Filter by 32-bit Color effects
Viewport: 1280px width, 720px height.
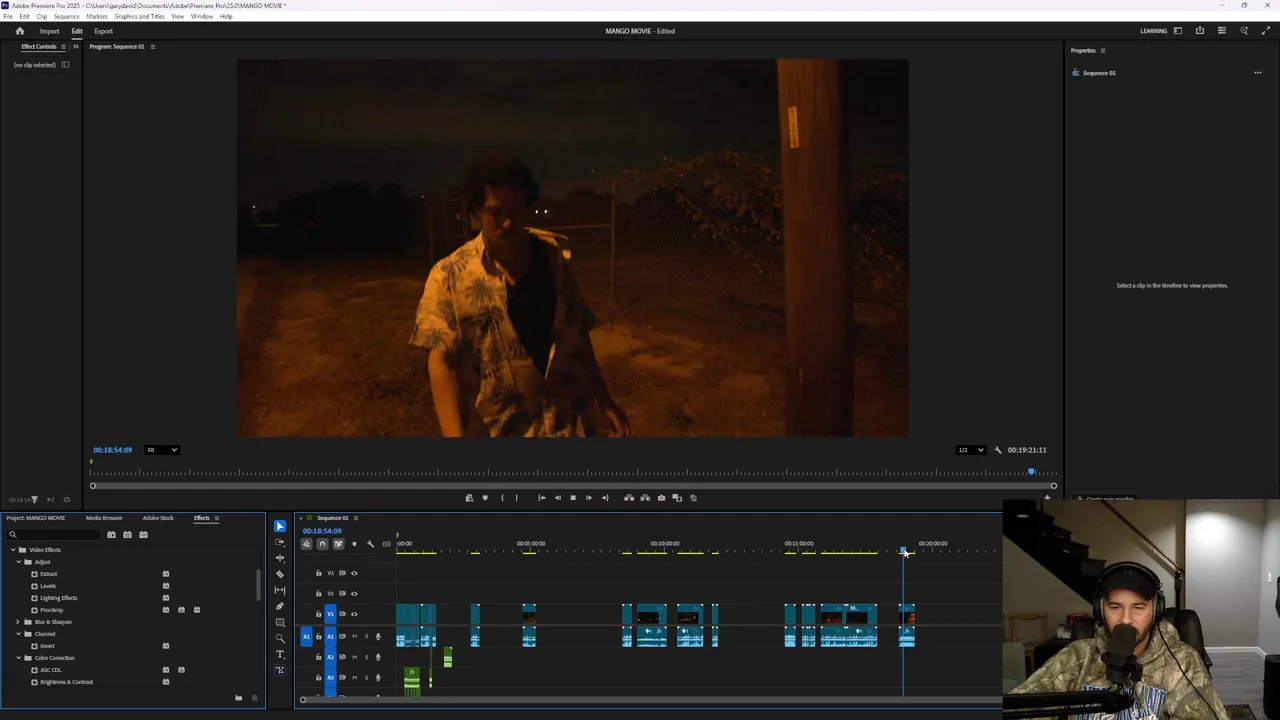(x=127, y=535)
